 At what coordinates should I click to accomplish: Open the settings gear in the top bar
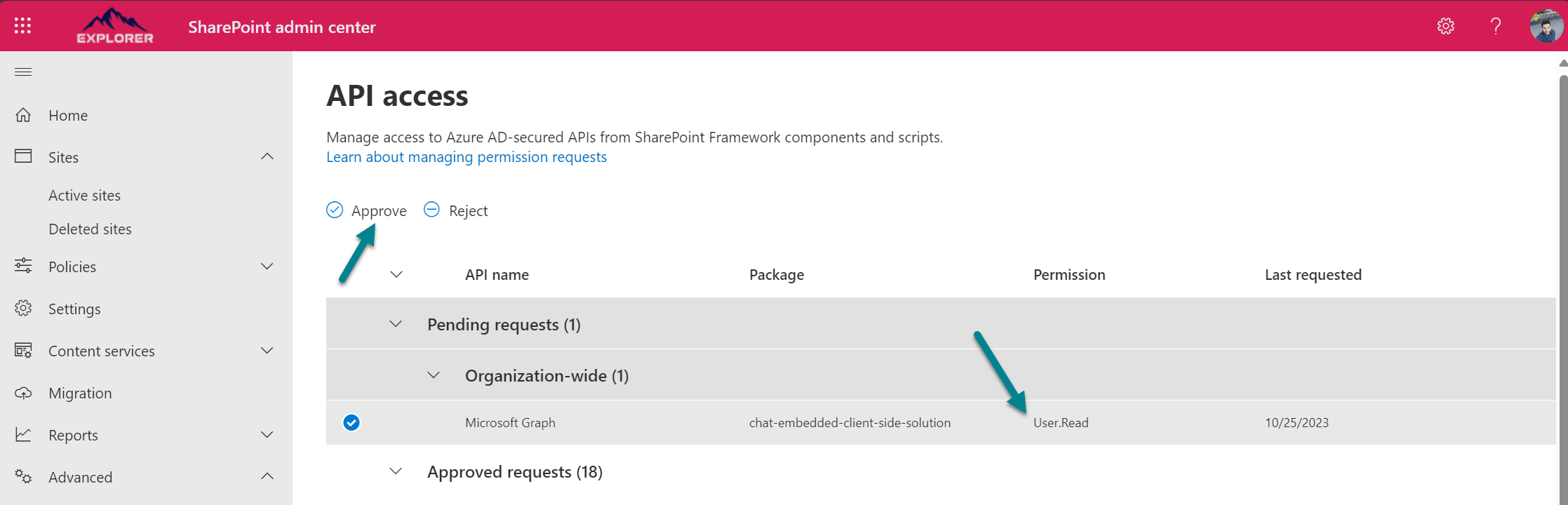[x=1445, y=26]
